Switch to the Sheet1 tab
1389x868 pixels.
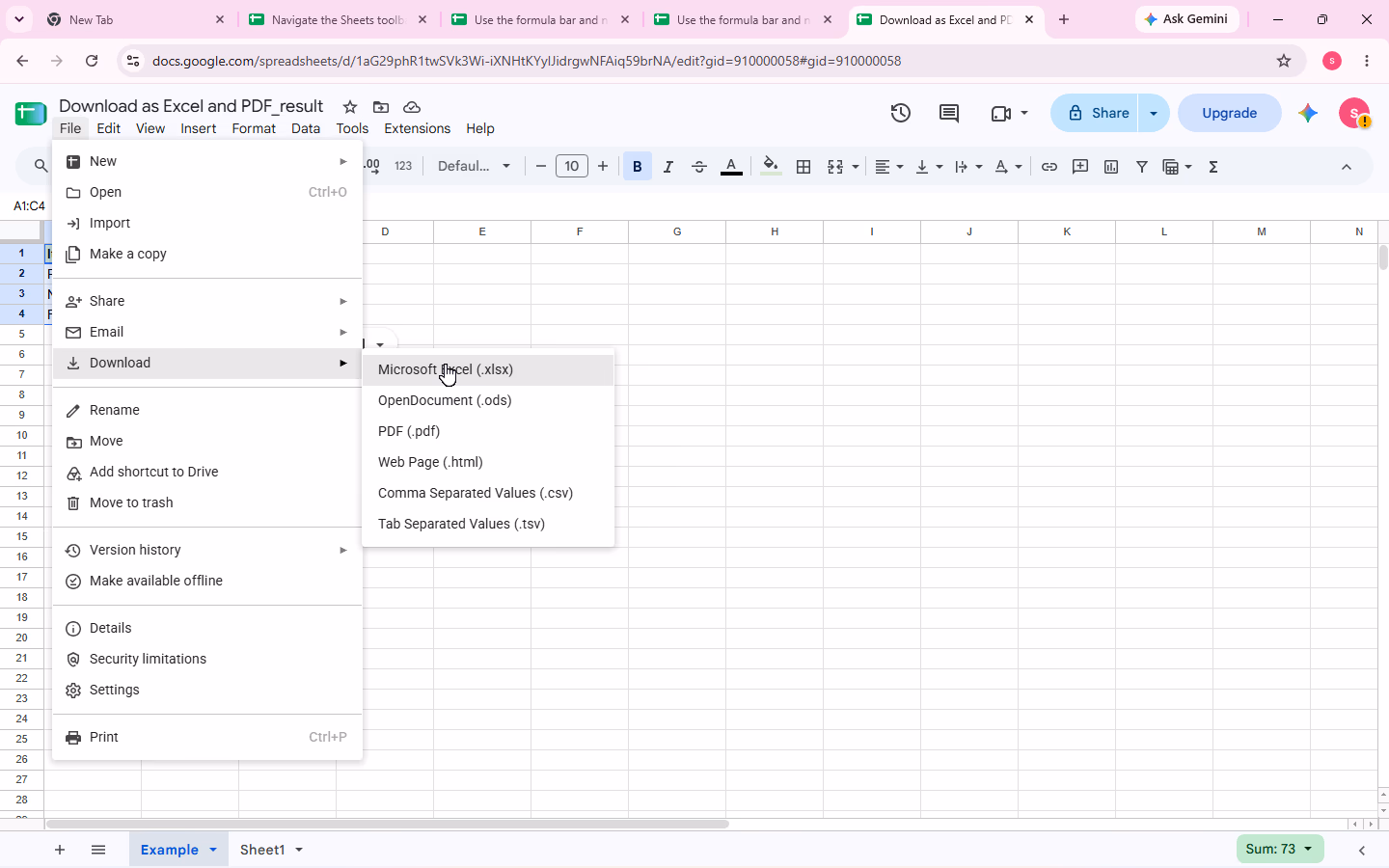pos(262,850)
